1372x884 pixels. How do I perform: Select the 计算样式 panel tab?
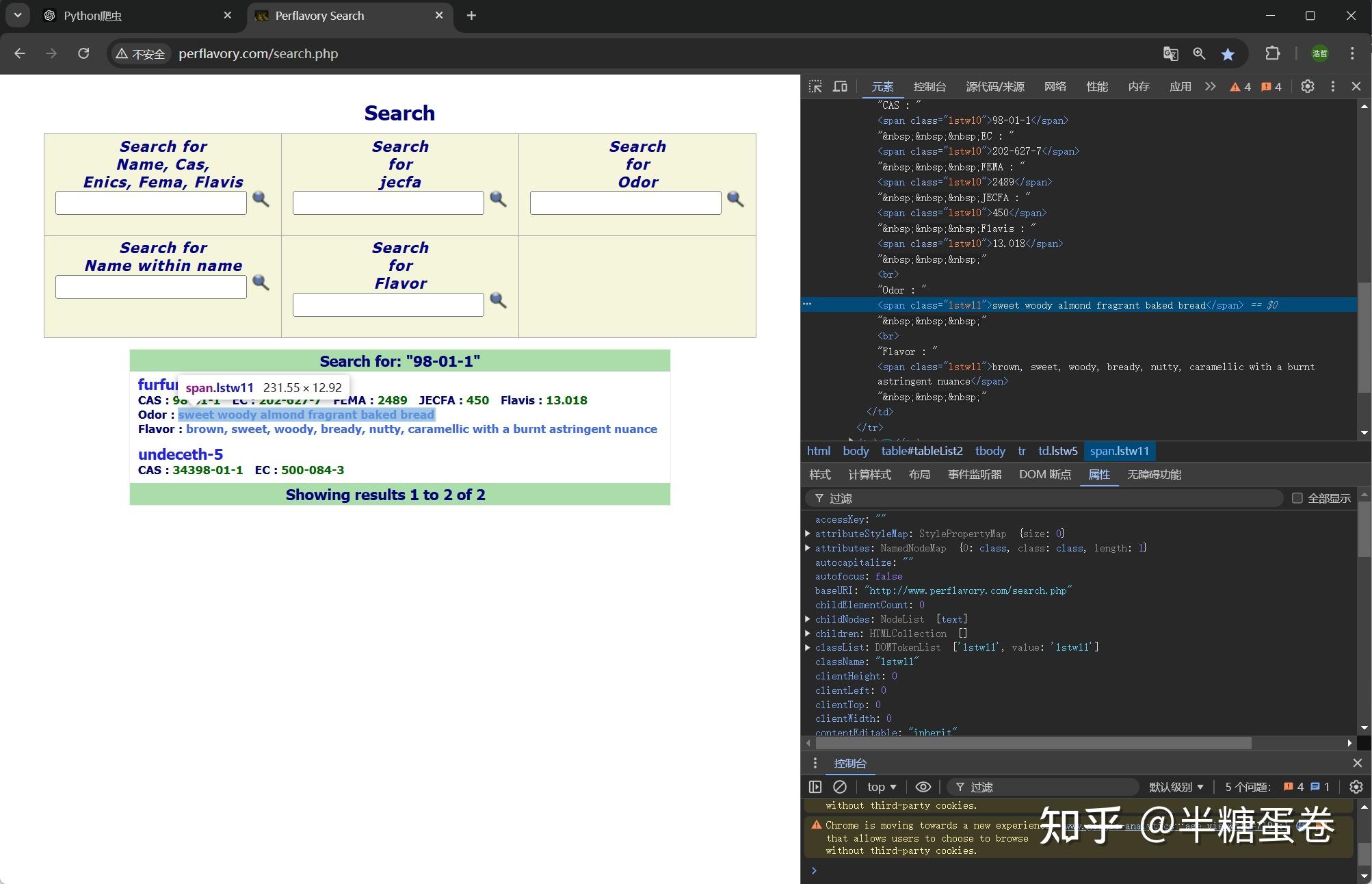pos(869,474)
